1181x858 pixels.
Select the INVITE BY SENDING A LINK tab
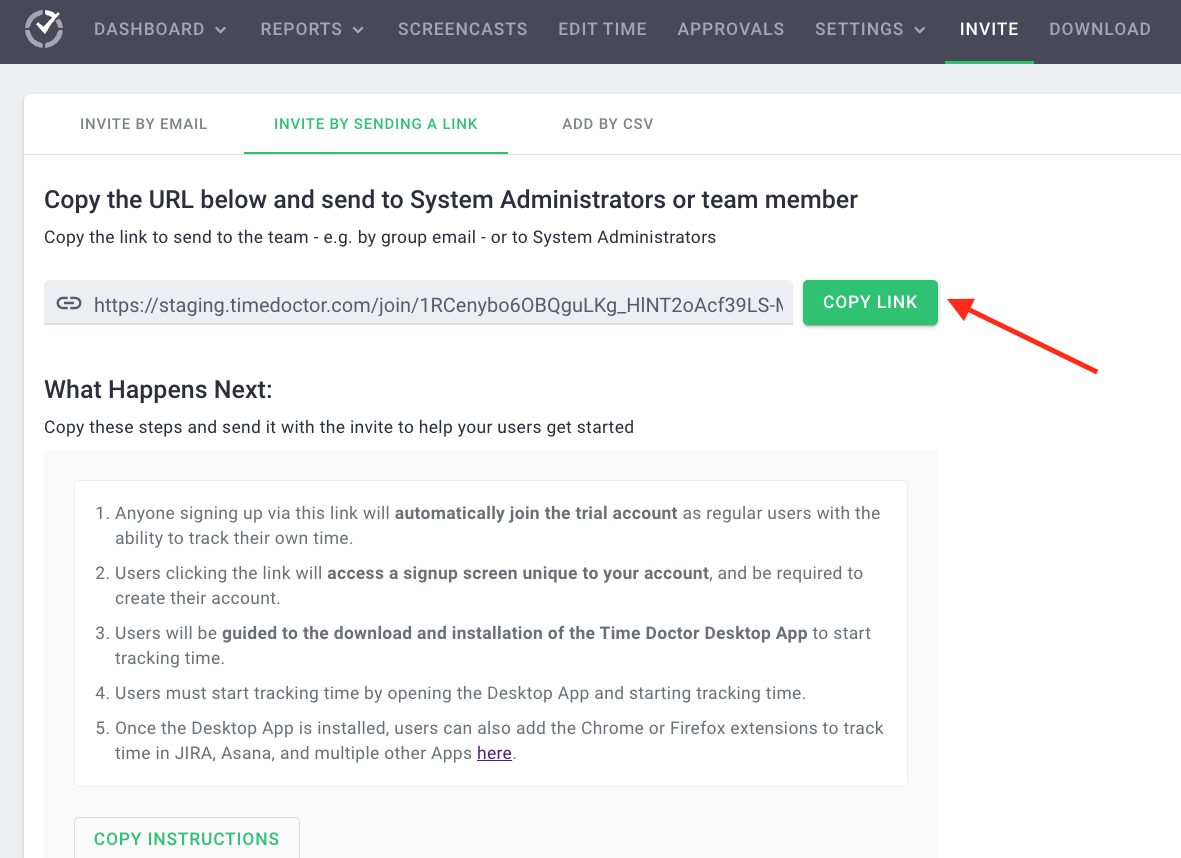point(375,123)
